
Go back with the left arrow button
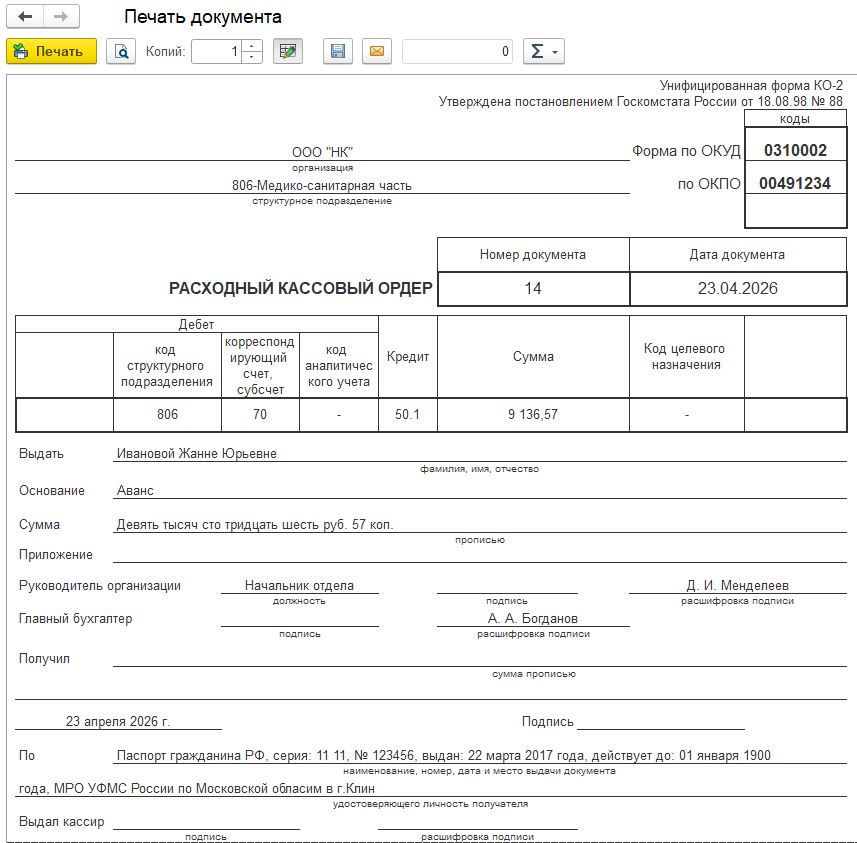pyautogui.click(x=25, y=16)
